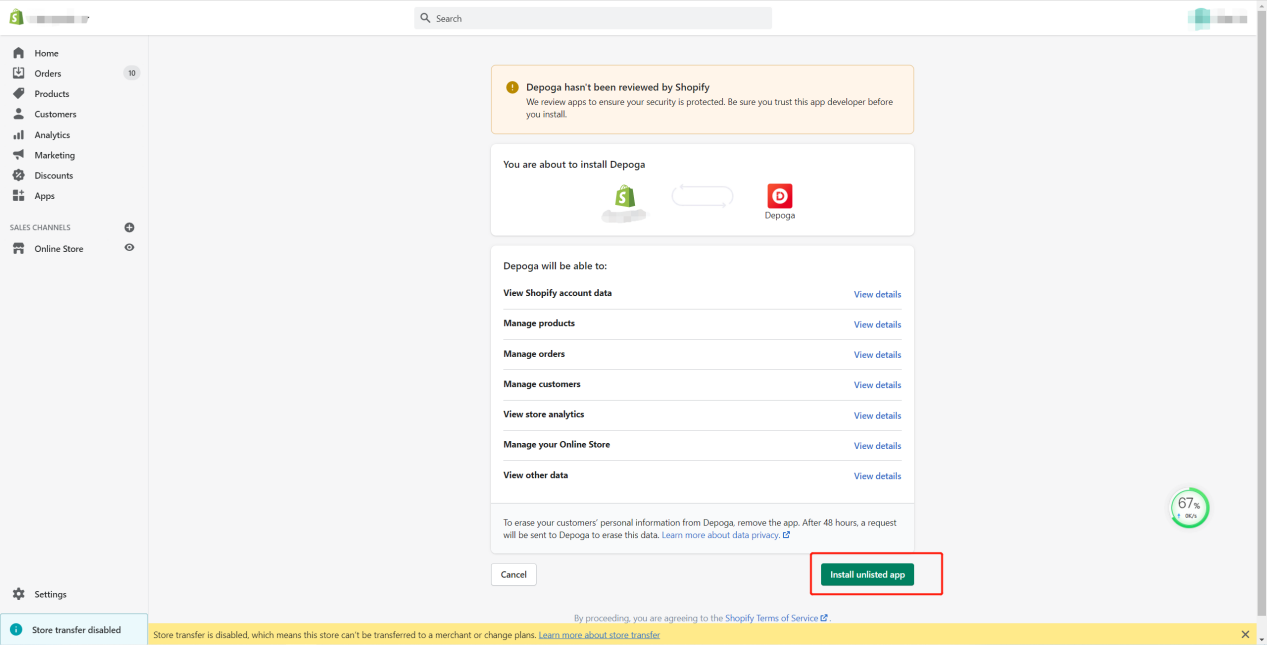
Task: View details for Manage products
Action: click(877, 325)
